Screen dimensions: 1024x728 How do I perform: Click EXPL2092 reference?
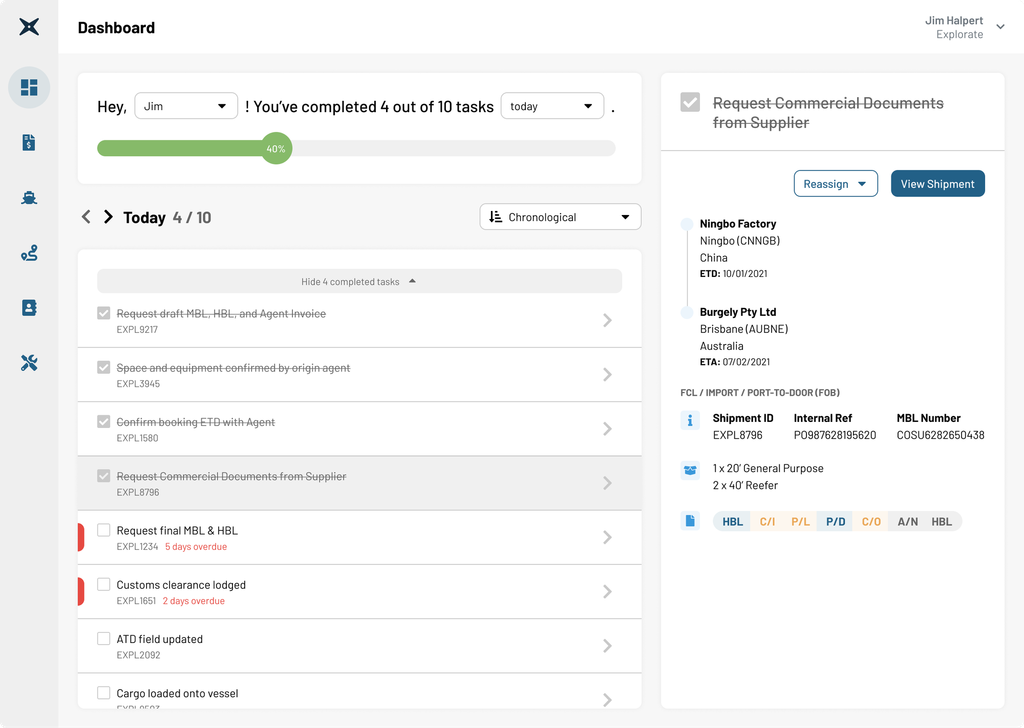138,655
